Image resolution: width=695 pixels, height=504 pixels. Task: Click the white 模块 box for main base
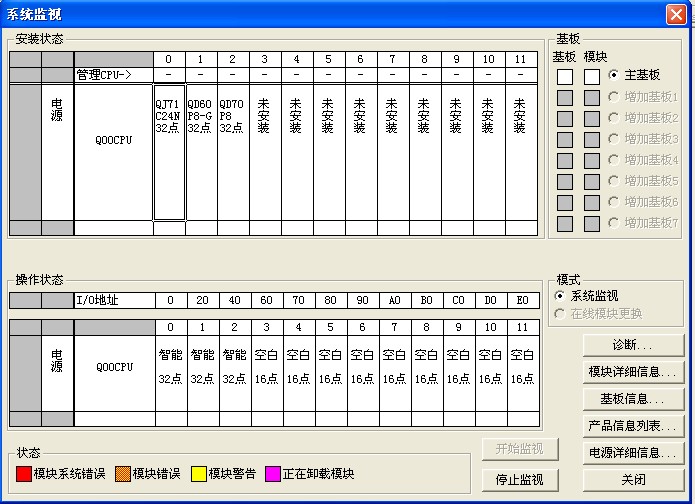point(592,76)
